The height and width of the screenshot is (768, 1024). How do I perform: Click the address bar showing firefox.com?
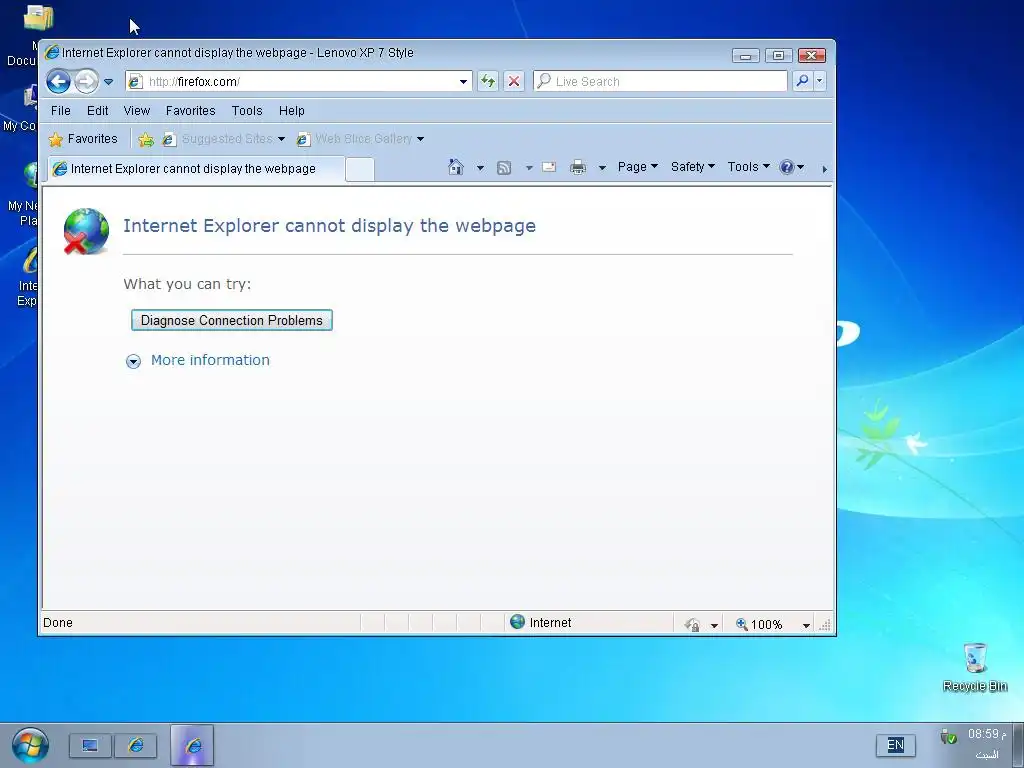point(298,82)
